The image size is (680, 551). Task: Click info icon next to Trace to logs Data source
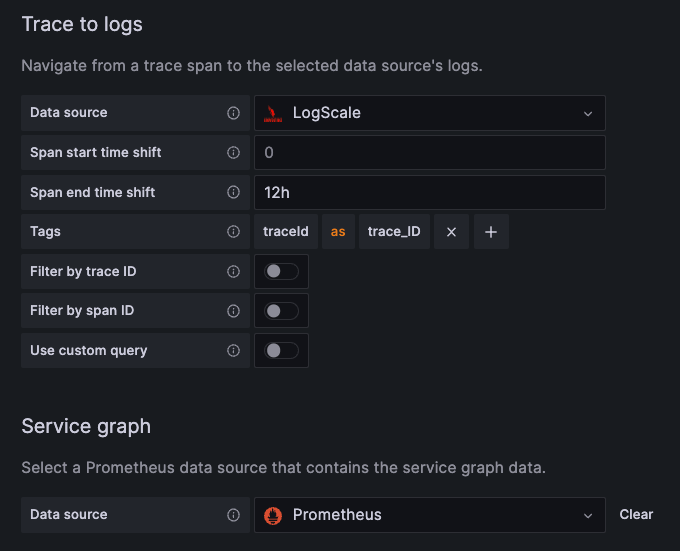pos(233,113)
